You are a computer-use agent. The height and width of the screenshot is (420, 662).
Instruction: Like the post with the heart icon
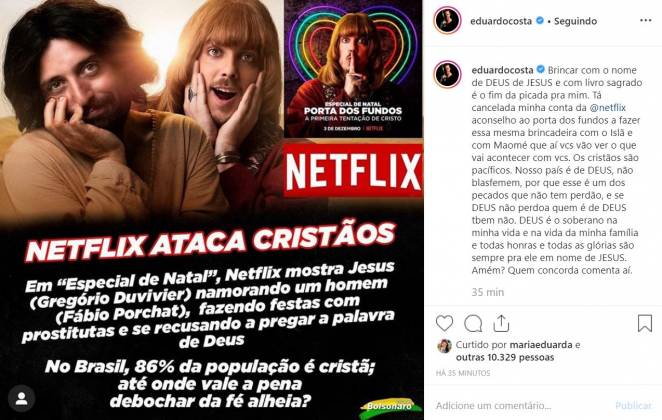444,324
